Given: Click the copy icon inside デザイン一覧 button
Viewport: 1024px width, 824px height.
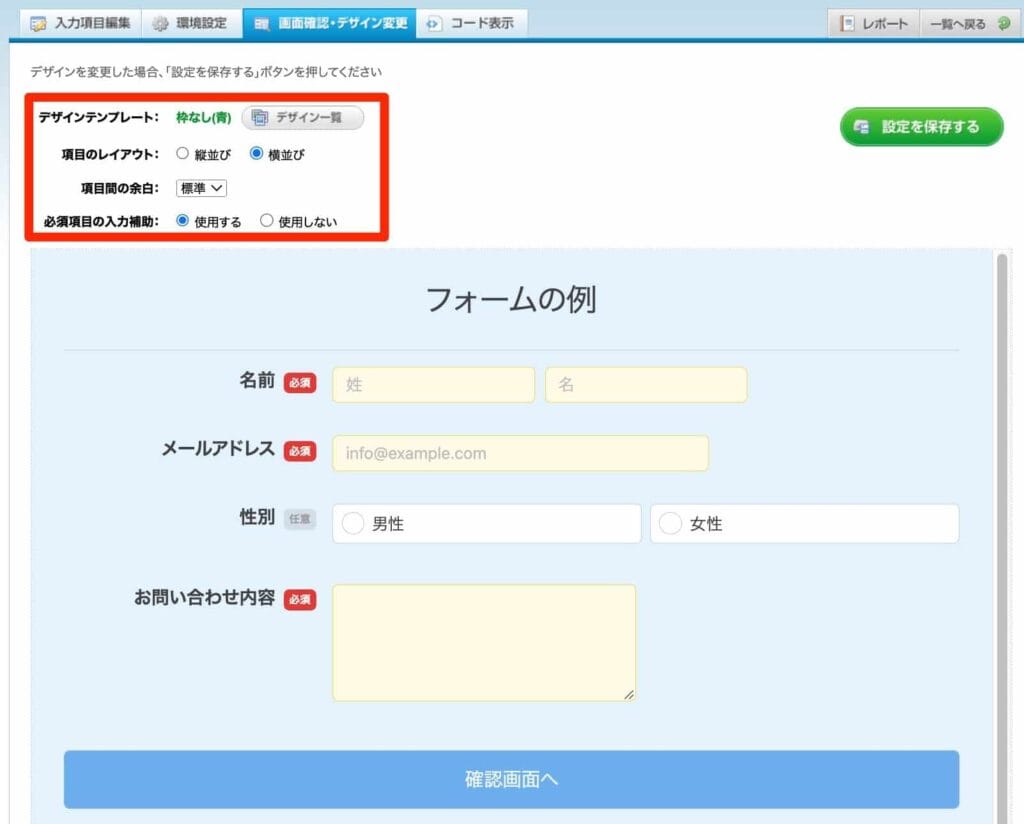Looking at the screenshot, I should point(260,117).
